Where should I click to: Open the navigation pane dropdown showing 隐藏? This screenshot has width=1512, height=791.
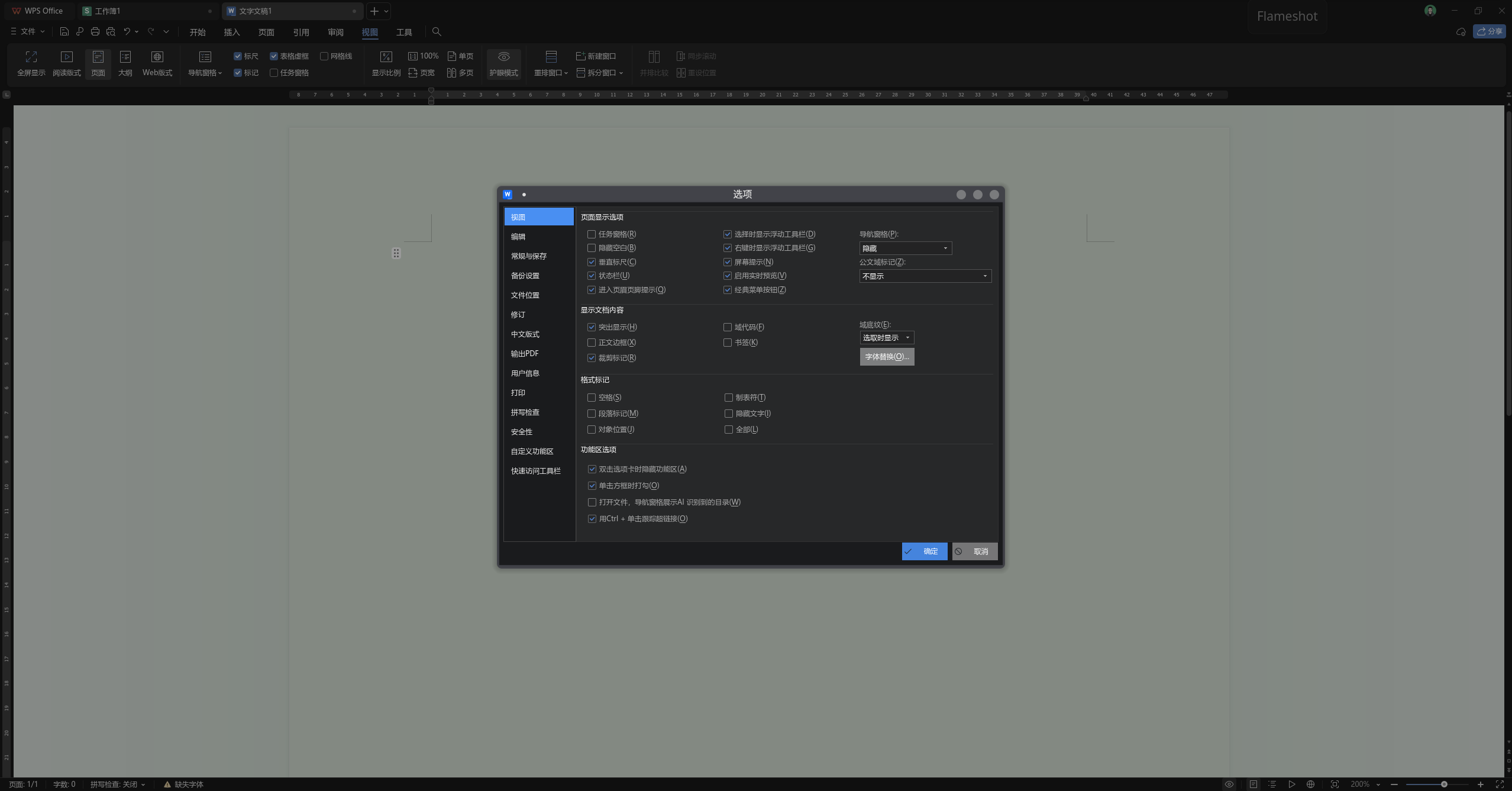(905, 248)
